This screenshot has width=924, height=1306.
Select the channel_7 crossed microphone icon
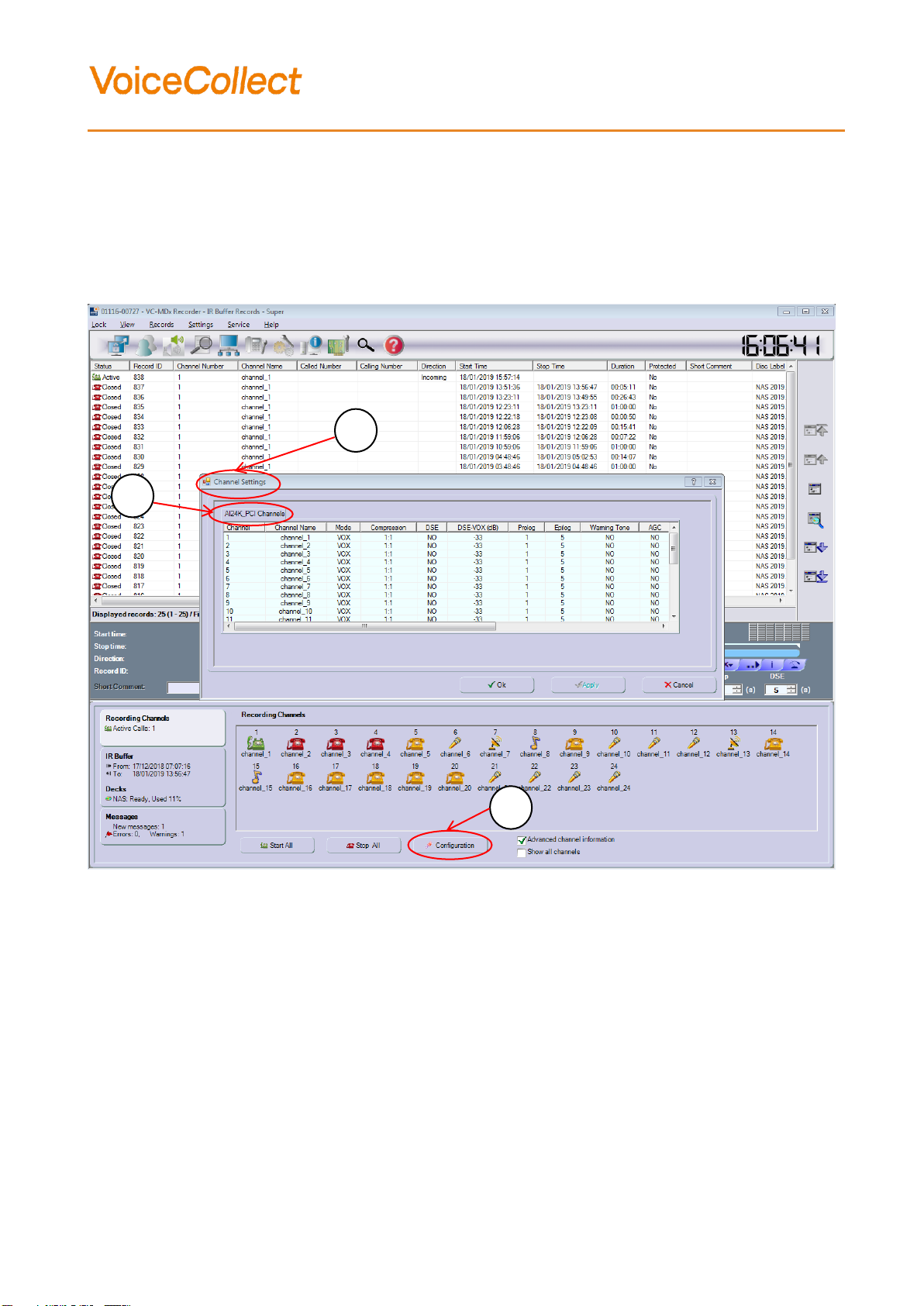click(x=495, y=743)
